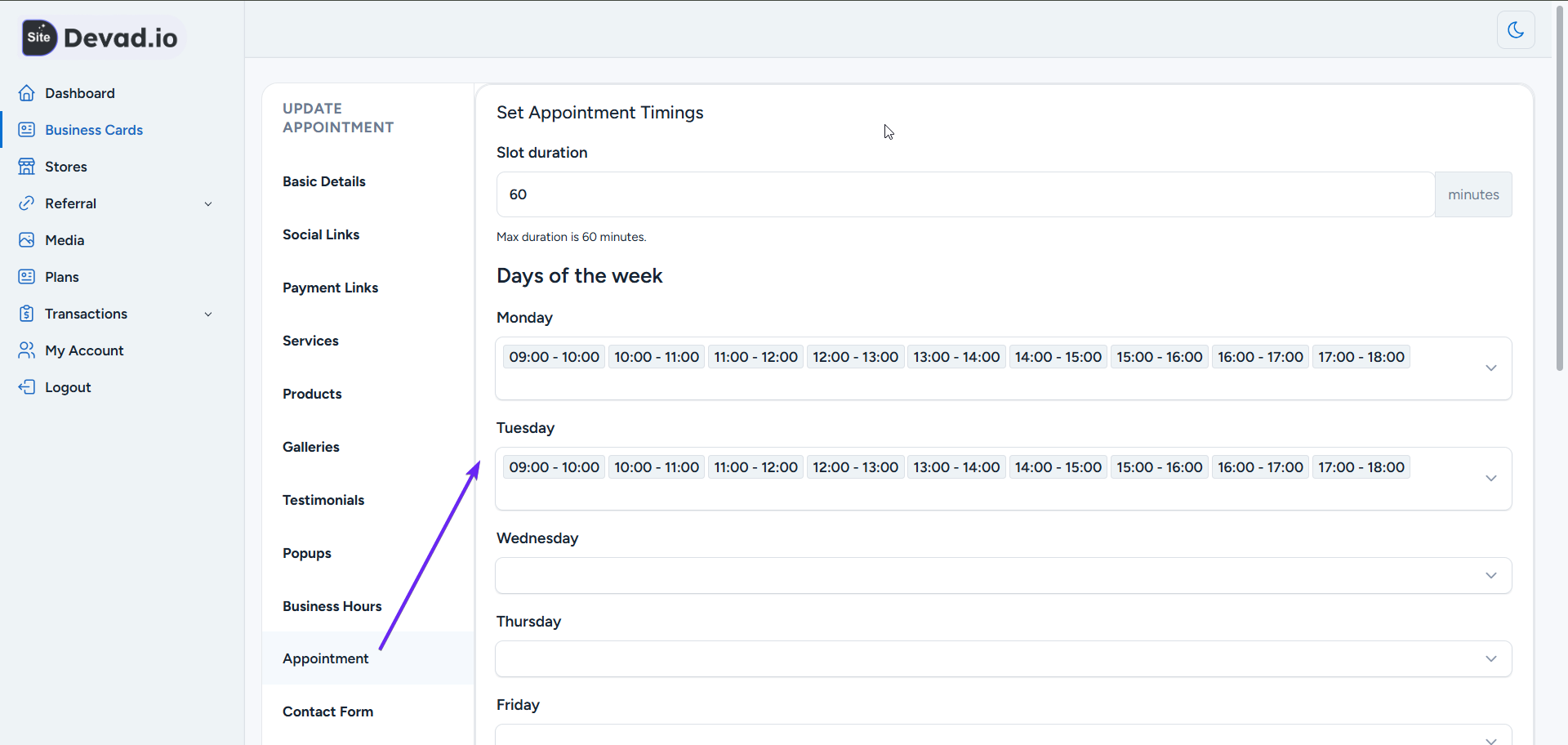Expand the Wednesday time slot dropdown
The image size is (1568, 745).
tap(1491, 575)
